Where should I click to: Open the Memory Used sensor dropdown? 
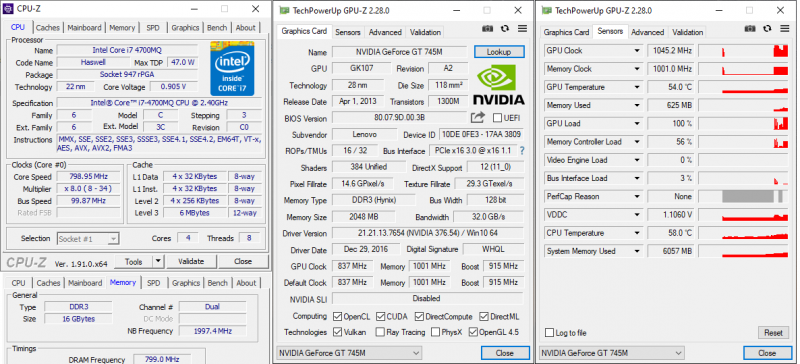pos(637,105)
